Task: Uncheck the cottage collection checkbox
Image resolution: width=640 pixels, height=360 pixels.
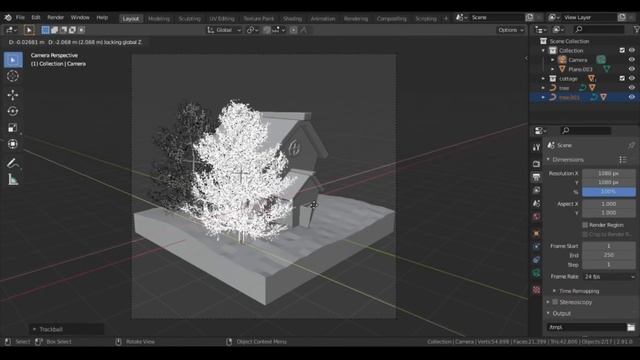Action: tap(622, 78)
